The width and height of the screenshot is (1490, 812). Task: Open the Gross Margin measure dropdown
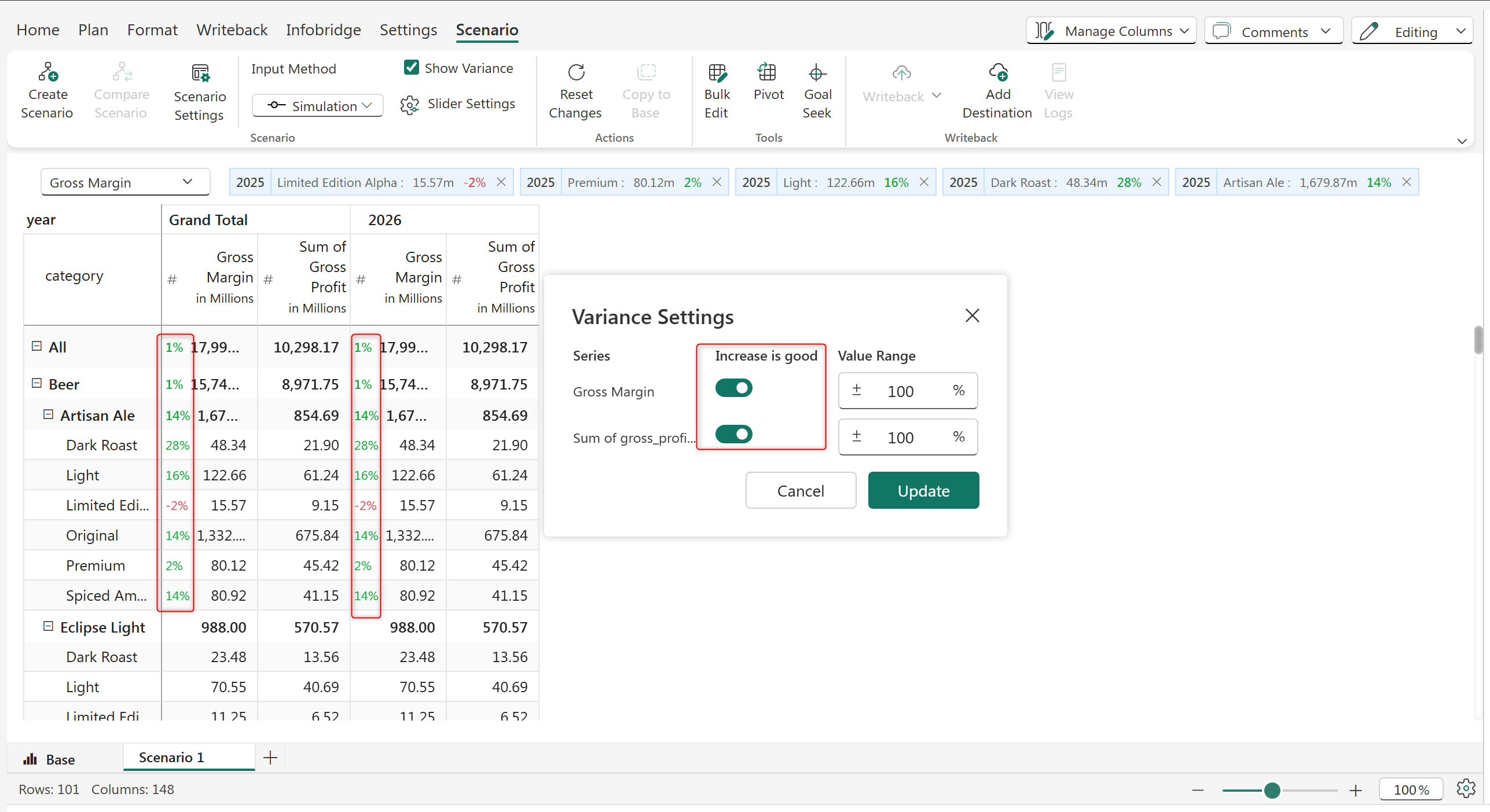(124, 182)
